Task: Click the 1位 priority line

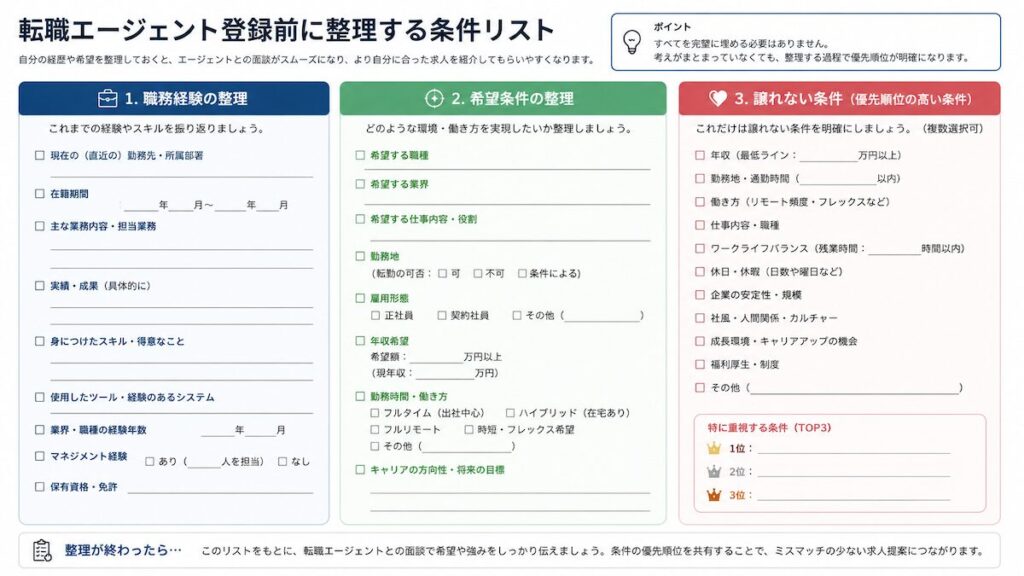Action: (854, 449)
